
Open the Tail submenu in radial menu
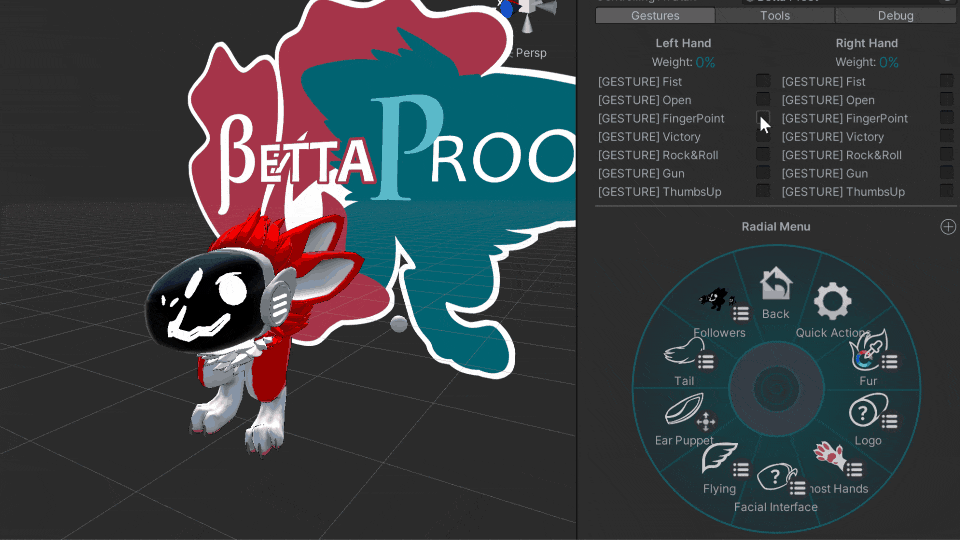coord(690,362)
